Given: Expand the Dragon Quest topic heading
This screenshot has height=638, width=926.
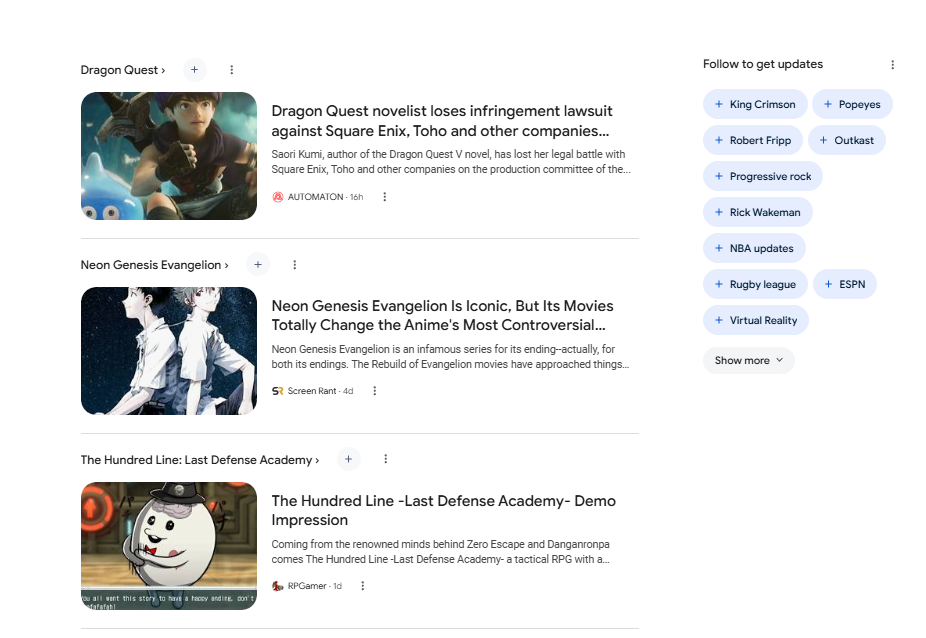Looking at the screenshot, I should click(123, 70).
